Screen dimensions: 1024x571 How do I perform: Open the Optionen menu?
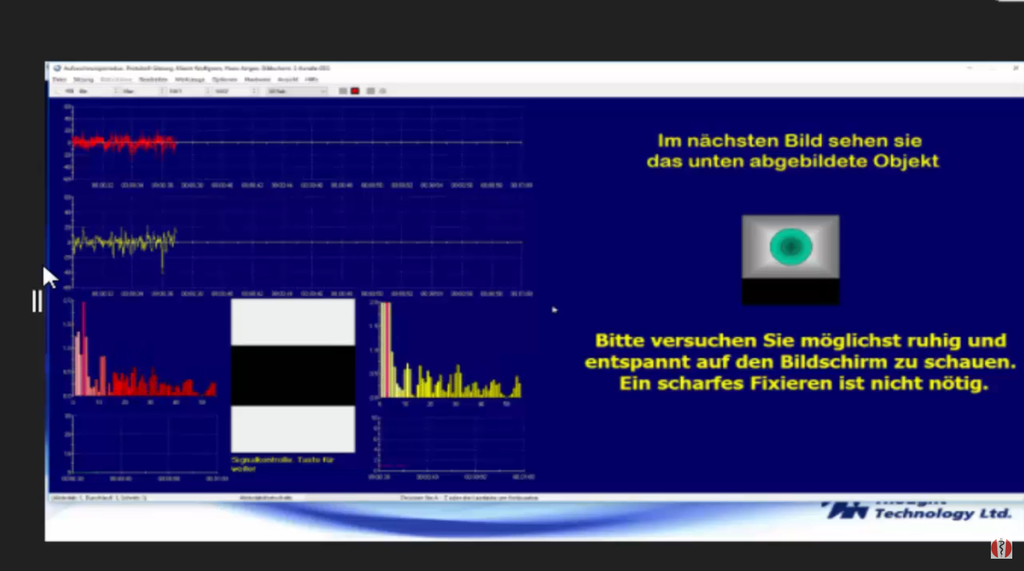coord(225,80)
